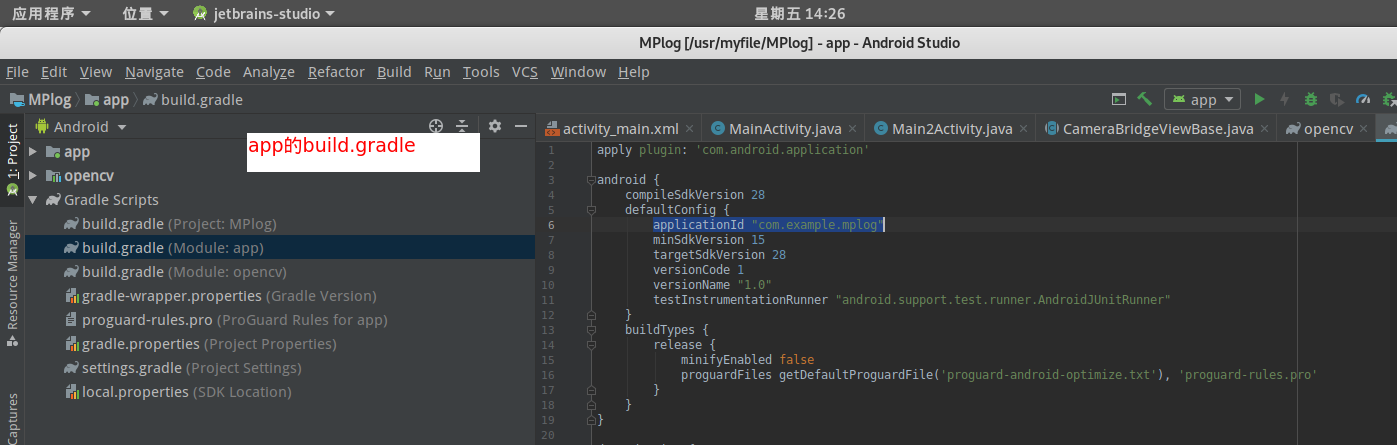Open the Profiler gauge icon
Screen dimensions: 1397x445
[x=1362, y=99]
